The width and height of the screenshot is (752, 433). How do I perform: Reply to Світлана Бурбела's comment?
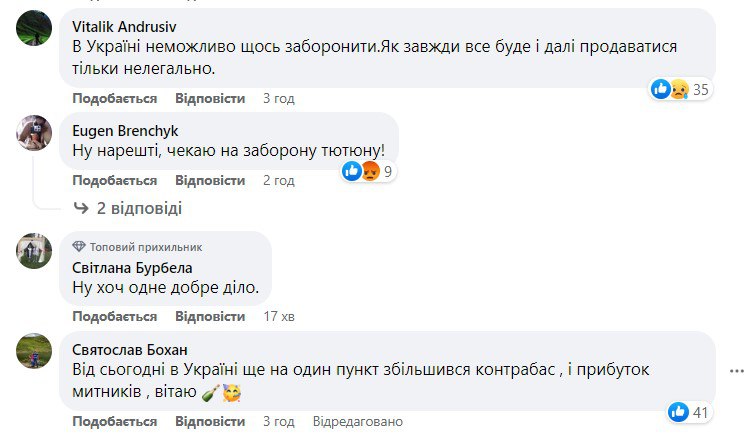210,317
